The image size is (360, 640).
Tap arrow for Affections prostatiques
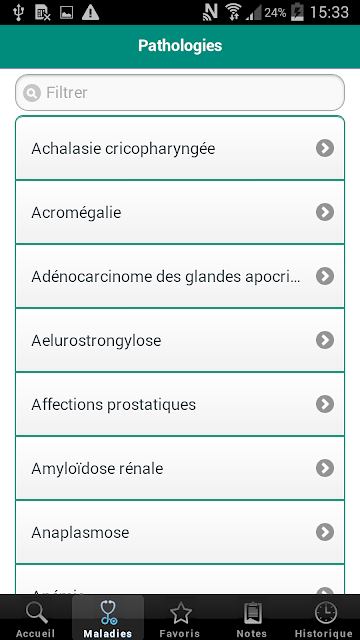pos(325,404)
